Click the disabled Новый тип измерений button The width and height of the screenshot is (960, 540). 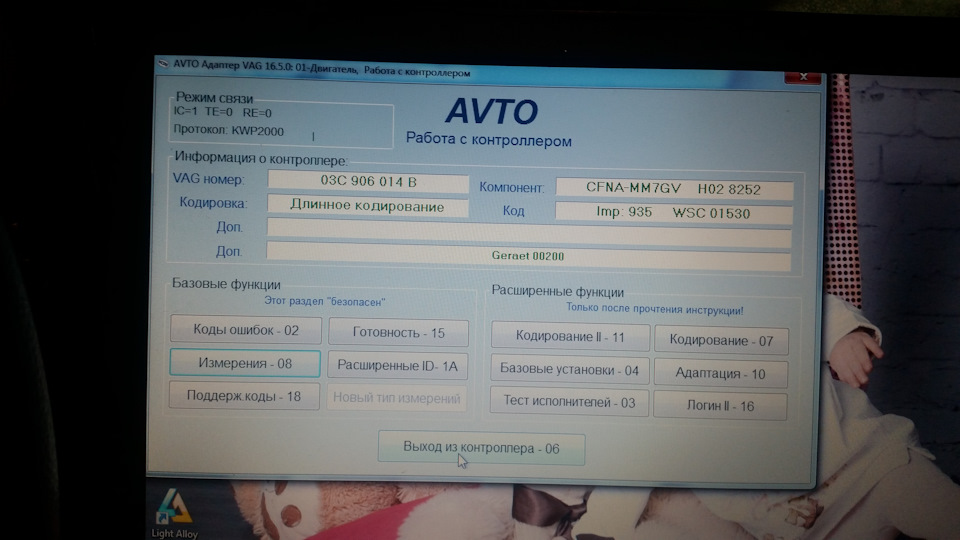pos(397,399)
